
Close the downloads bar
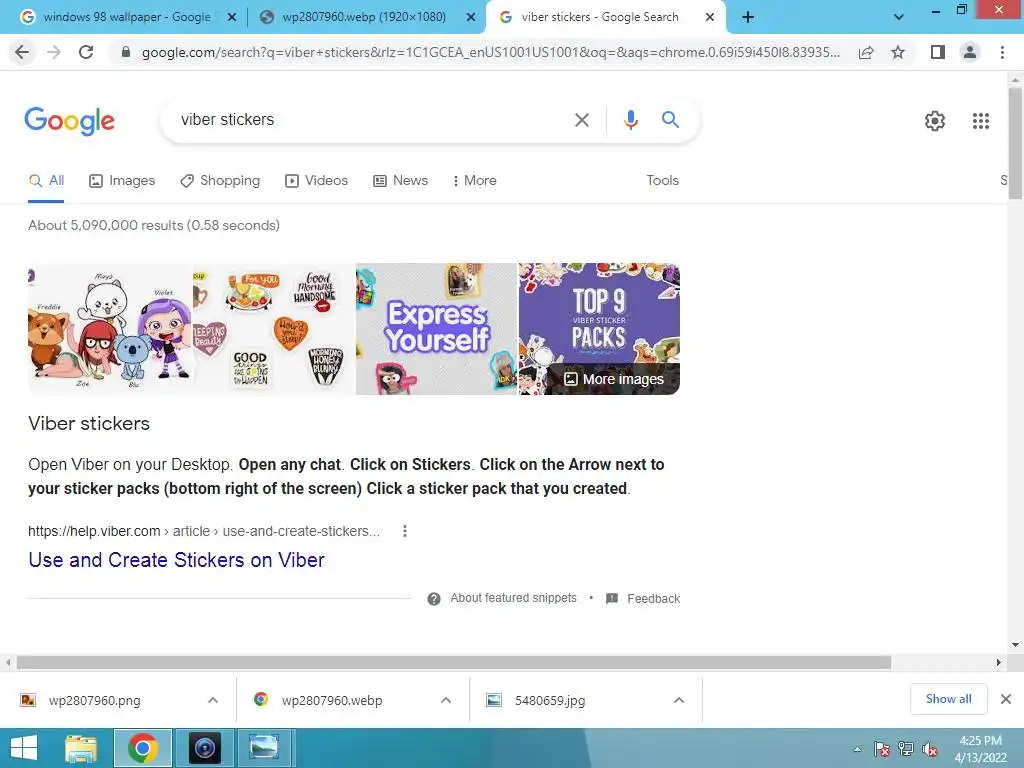[1006, 699]
